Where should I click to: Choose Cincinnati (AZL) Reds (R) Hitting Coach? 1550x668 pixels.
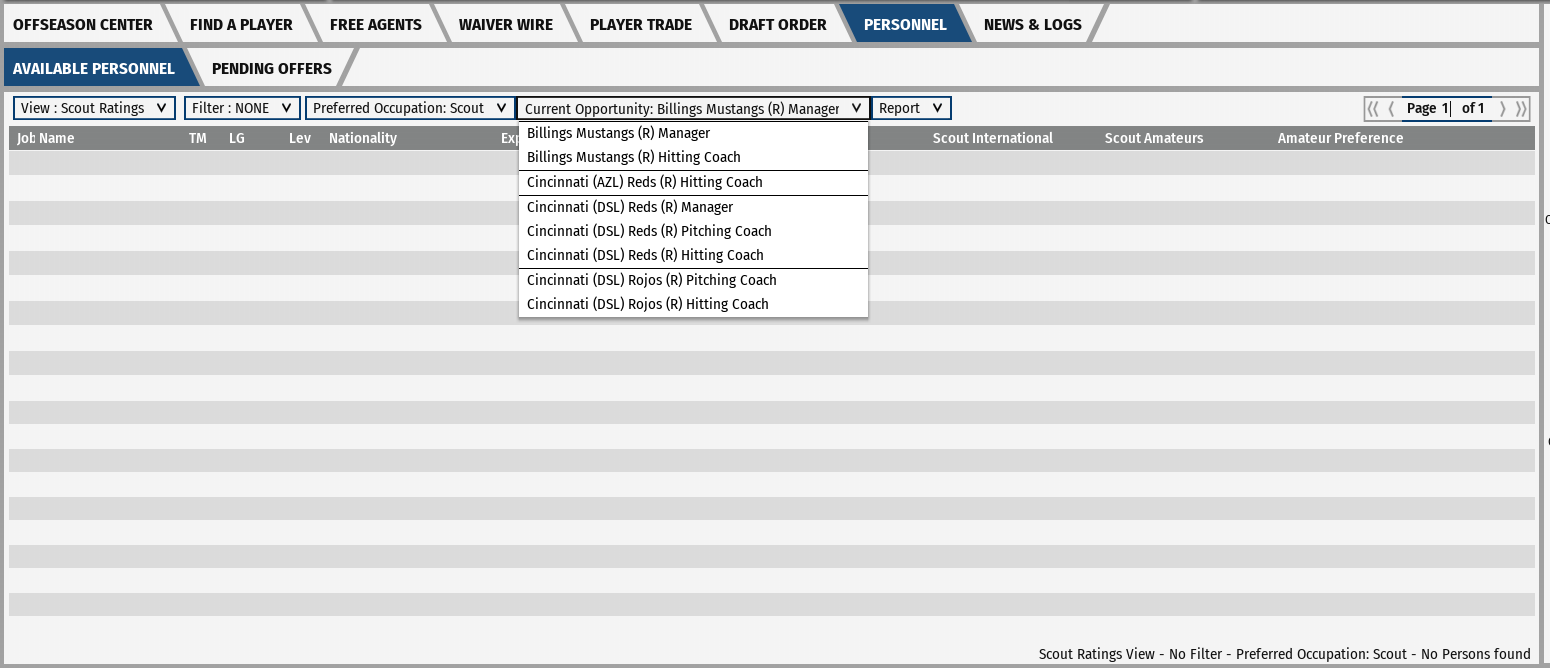point(645,182)
